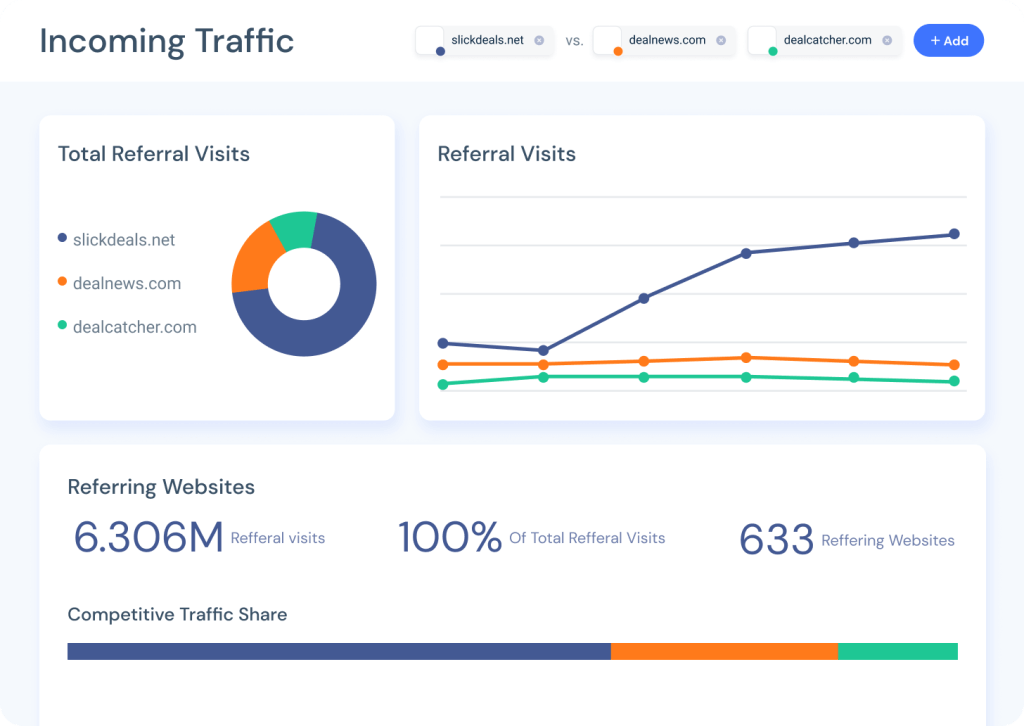Viewport: 1024px width, 726px height.
Task: Click dealcatcher.com in the donut chart legend
Action: (135, 327)
